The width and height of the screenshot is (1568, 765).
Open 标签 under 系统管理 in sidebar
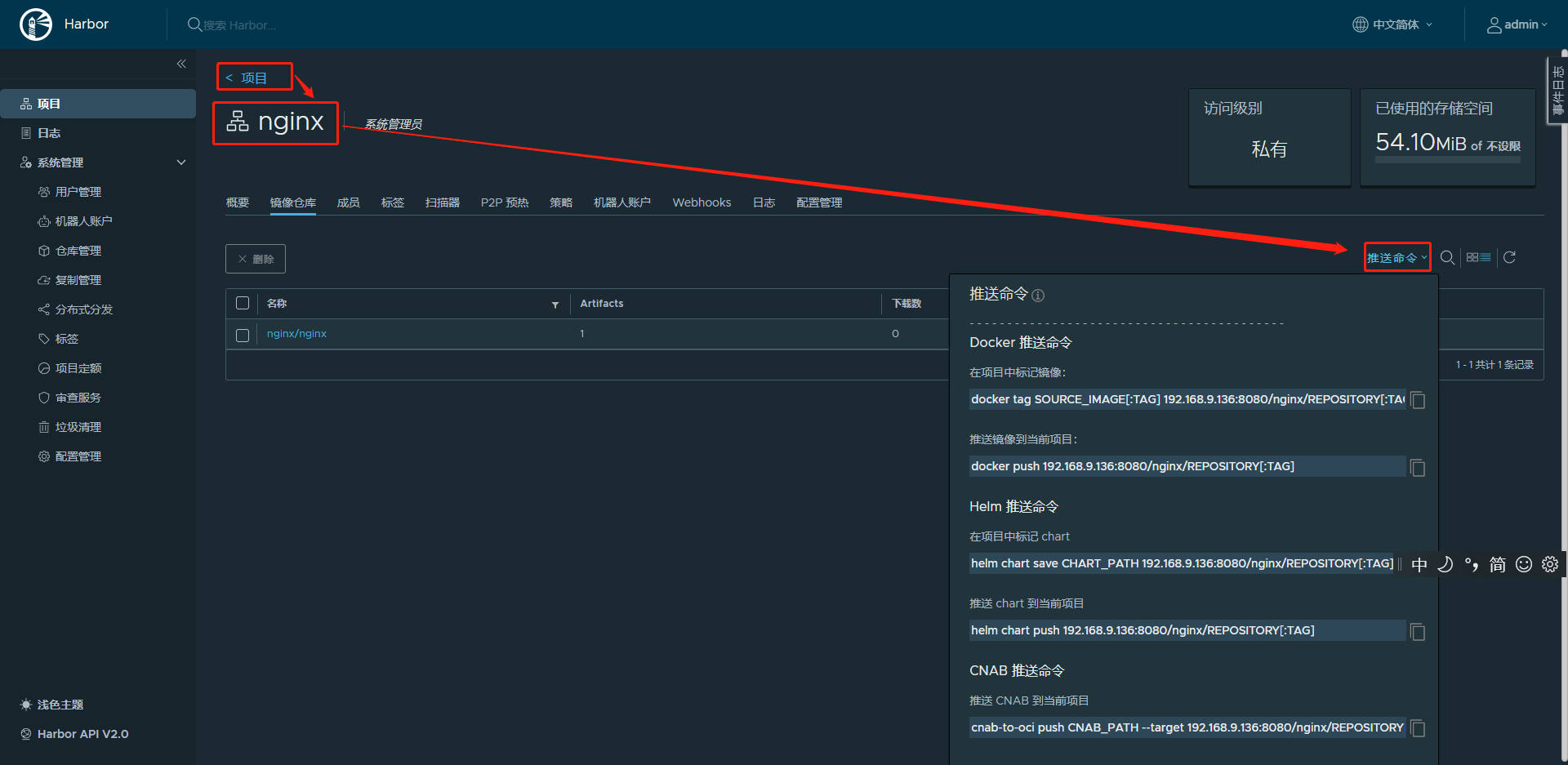[67, 339]
